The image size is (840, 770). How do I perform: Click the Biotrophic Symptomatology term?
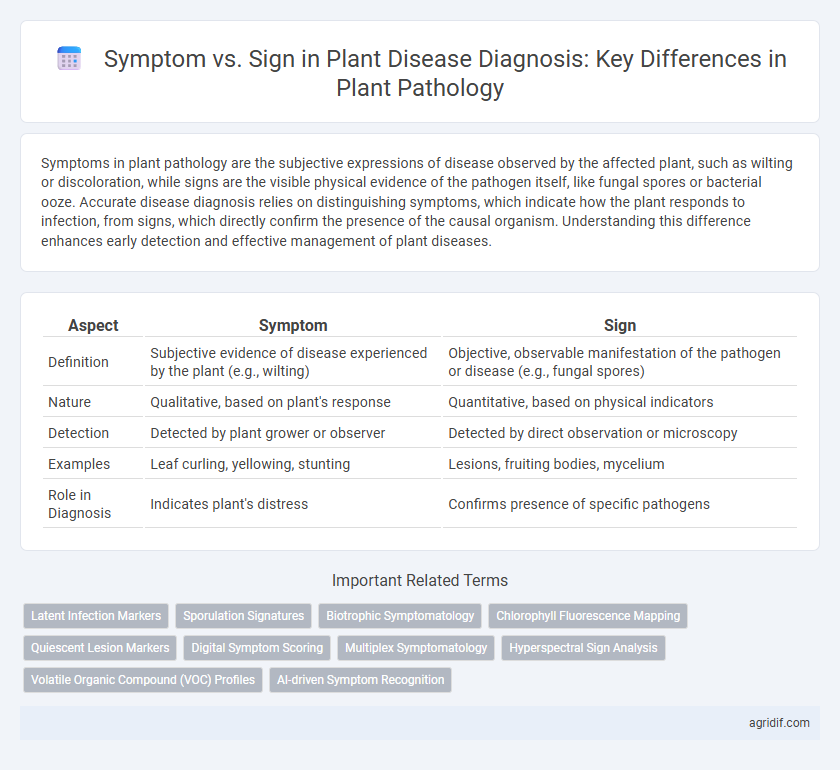click(400, 616)
